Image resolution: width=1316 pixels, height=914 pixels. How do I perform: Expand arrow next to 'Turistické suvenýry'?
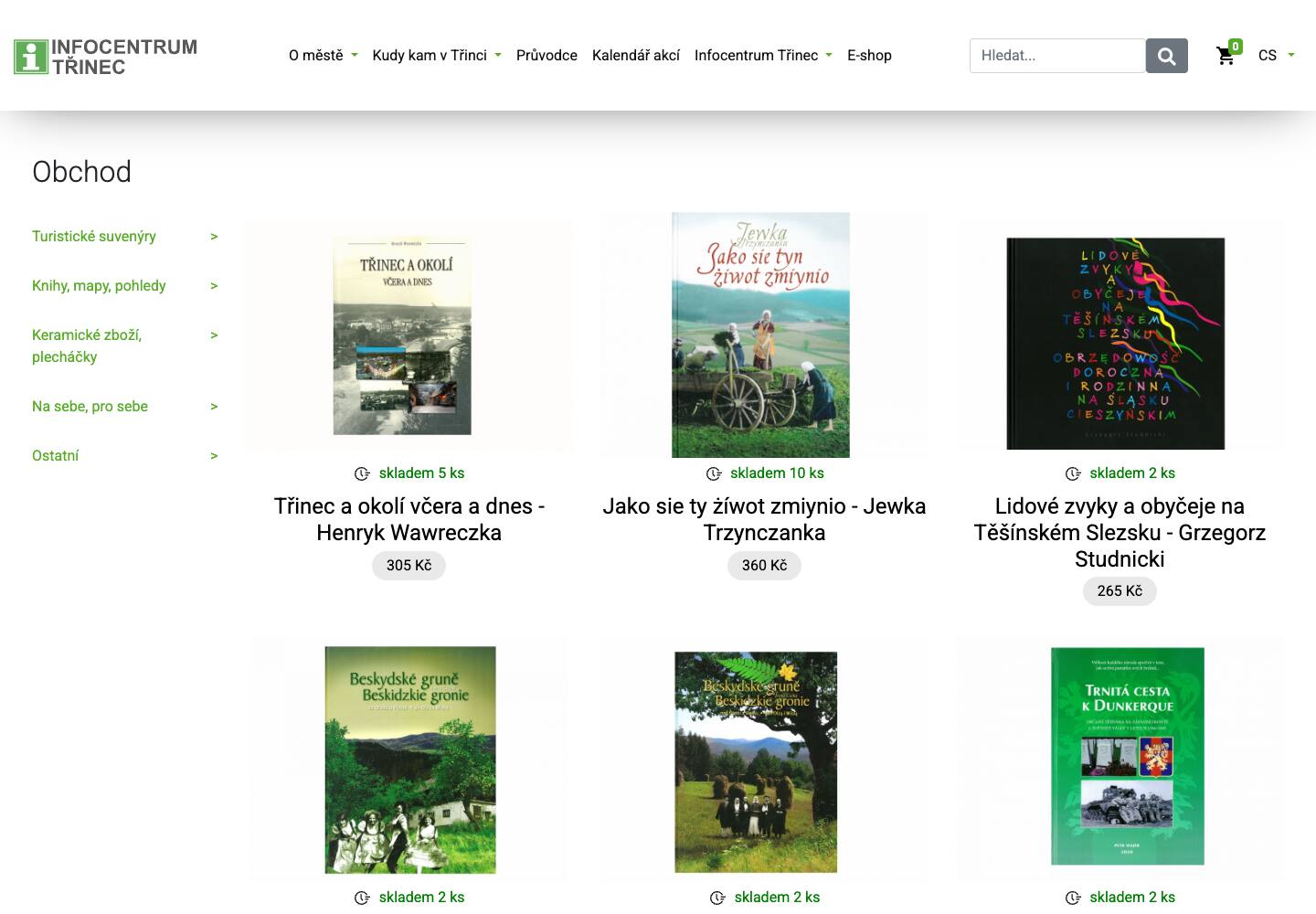(214, 237)
